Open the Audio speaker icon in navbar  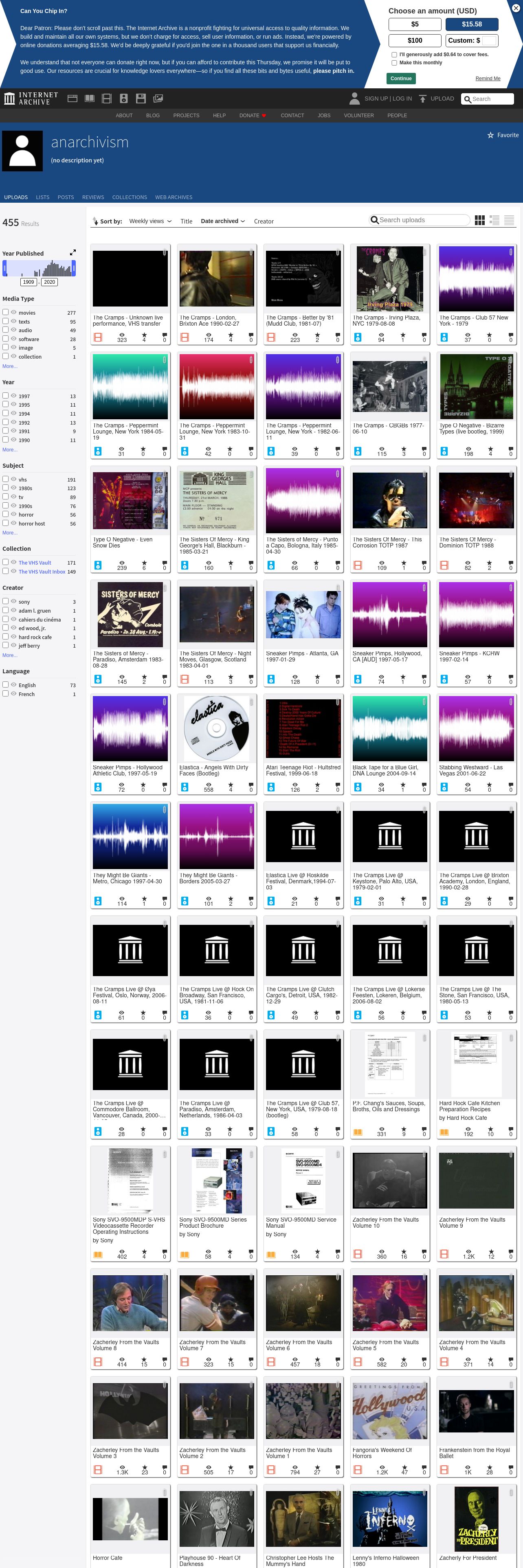click(x=123, y=99)
